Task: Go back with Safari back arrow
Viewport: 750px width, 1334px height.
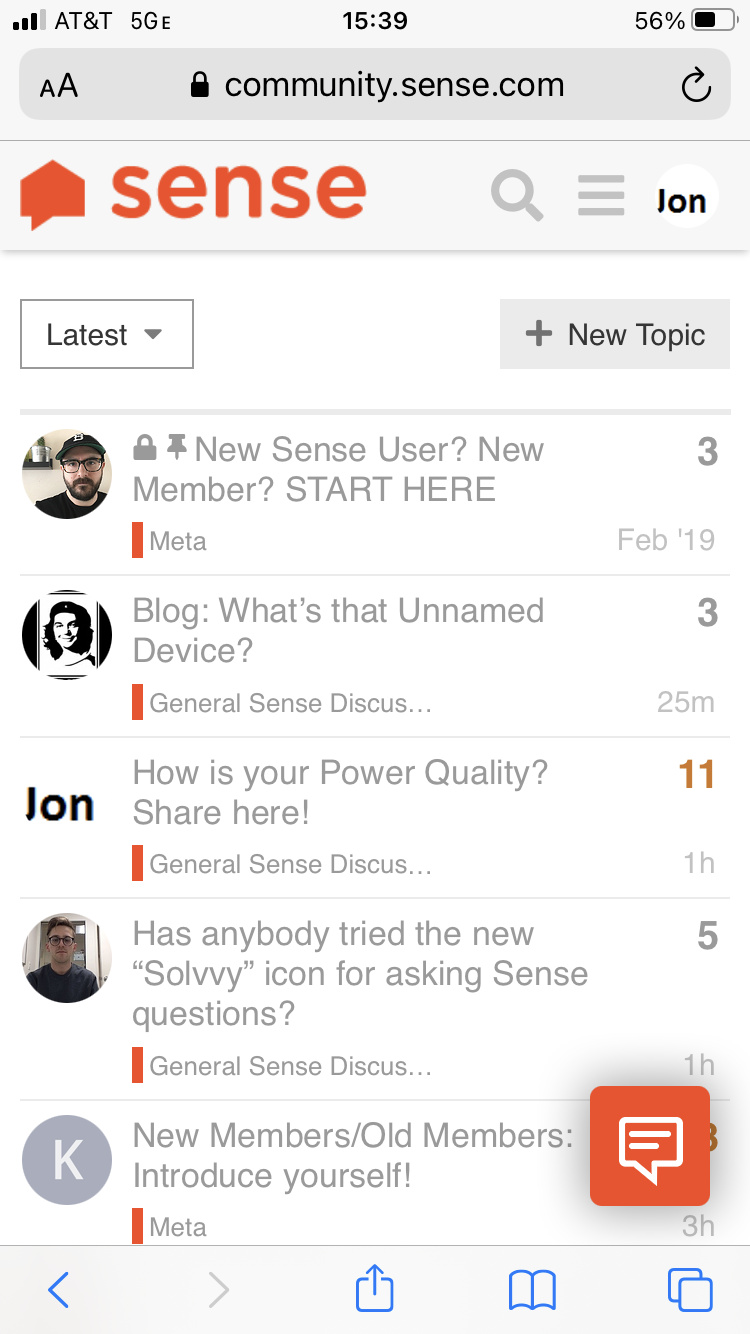Action: point(59,1290)
